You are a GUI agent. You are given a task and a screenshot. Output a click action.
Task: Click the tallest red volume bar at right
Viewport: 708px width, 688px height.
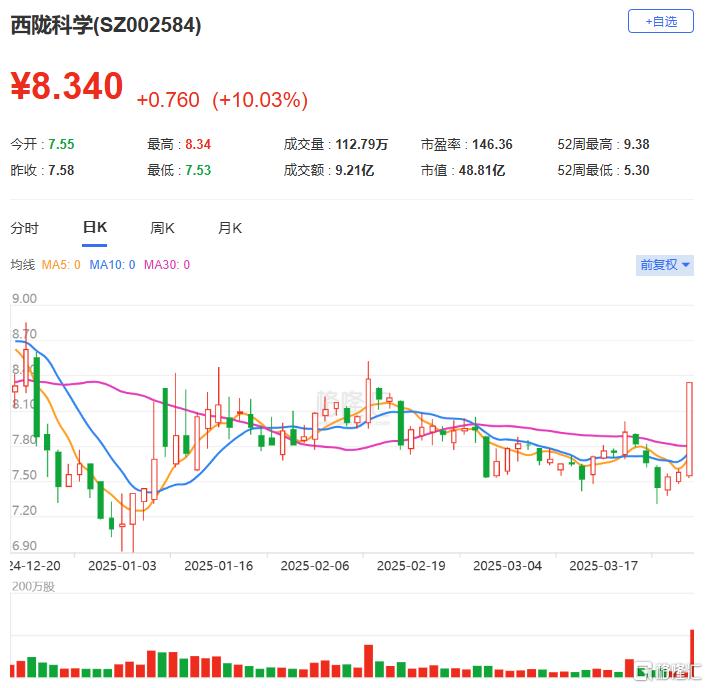[x=691, y=653]
